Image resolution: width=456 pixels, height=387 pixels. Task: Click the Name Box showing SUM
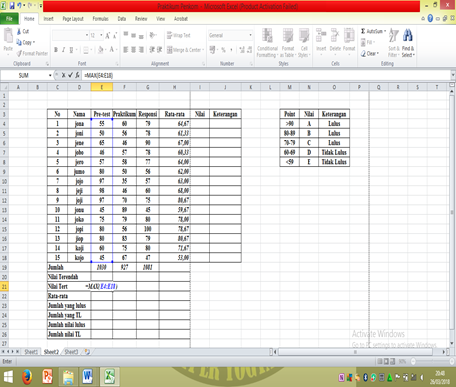coord(24,75)
